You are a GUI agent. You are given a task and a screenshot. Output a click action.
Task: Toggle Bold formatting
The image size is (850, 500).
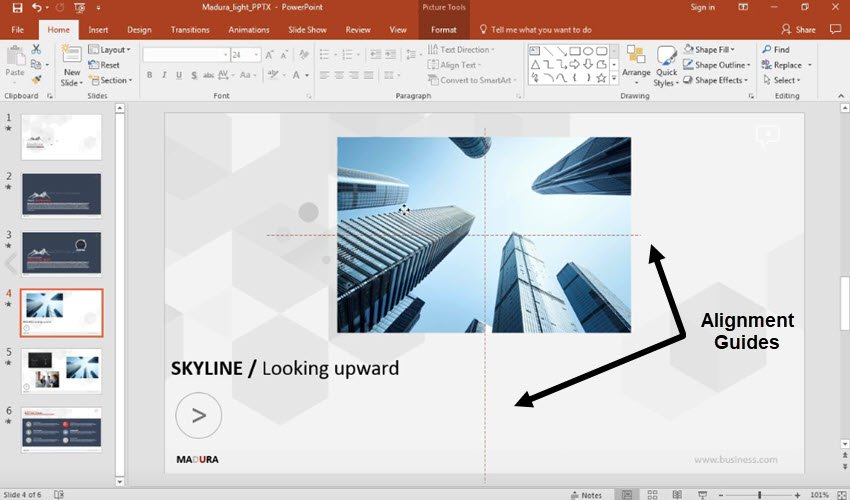[149, 75]
